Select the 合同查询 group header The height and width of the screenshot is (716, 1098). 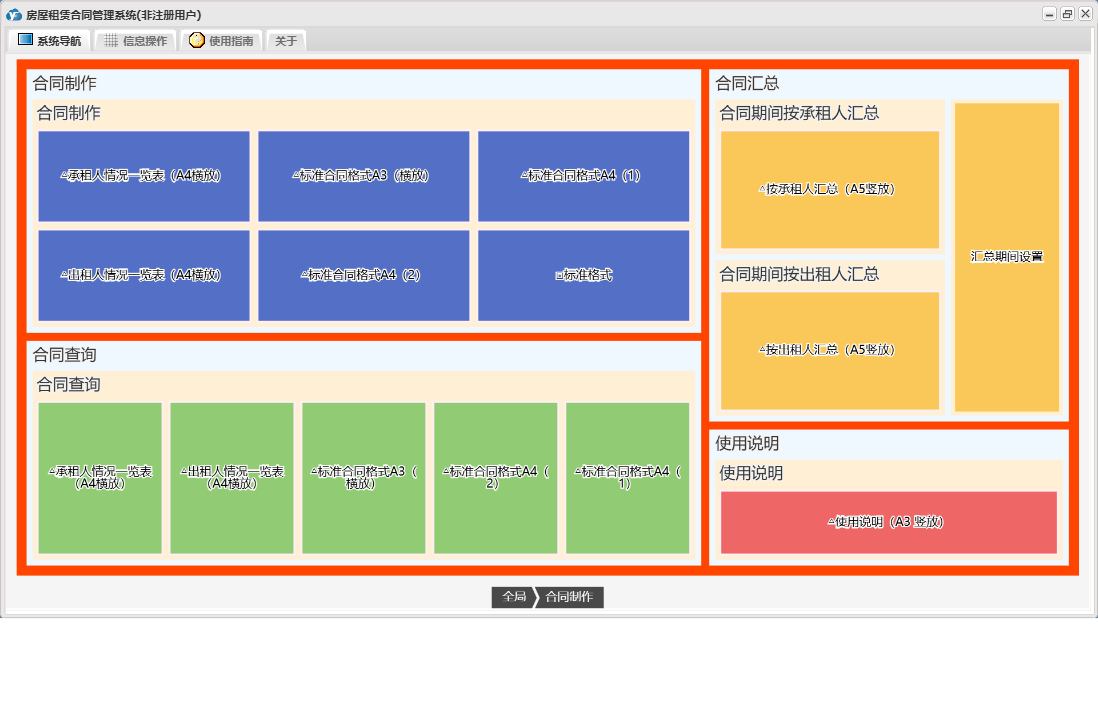65,355
